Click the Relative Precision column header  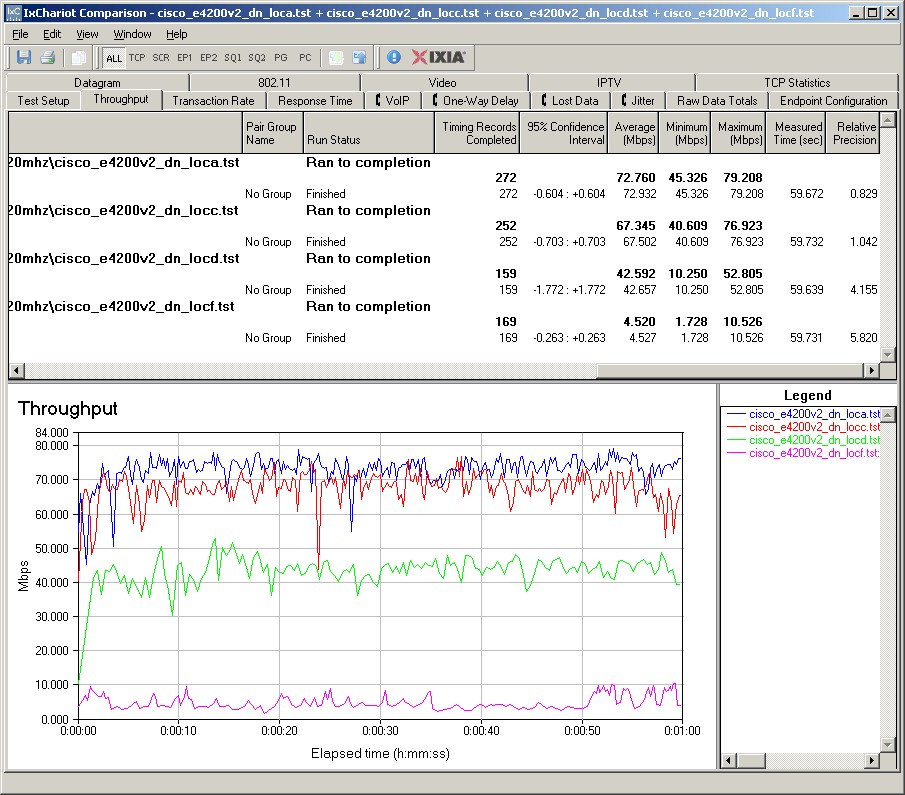[854, 133]
